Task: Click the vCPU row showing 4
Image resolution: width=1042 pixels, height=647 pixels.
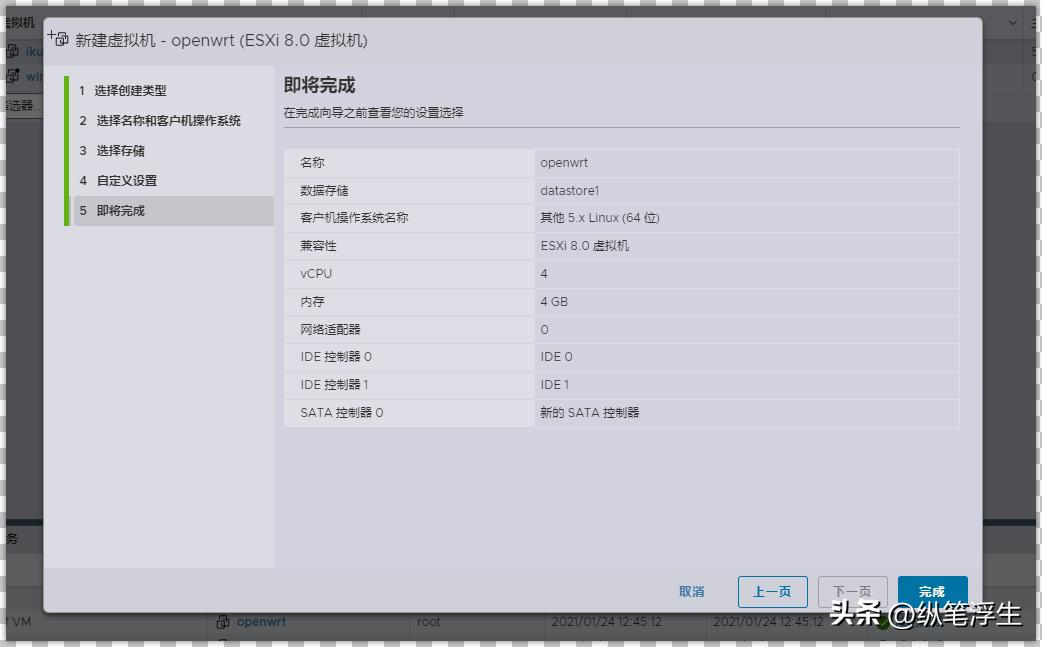Action: pos(544,273)
